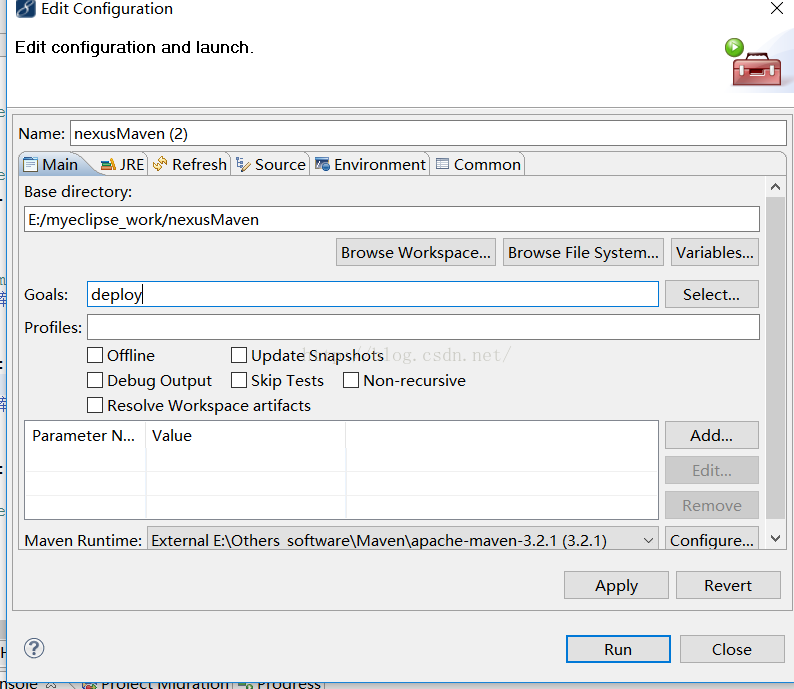Screen dimensions: 794x689
Task: Switch to the Refresh tab
Action: click(x=189, y=165)
